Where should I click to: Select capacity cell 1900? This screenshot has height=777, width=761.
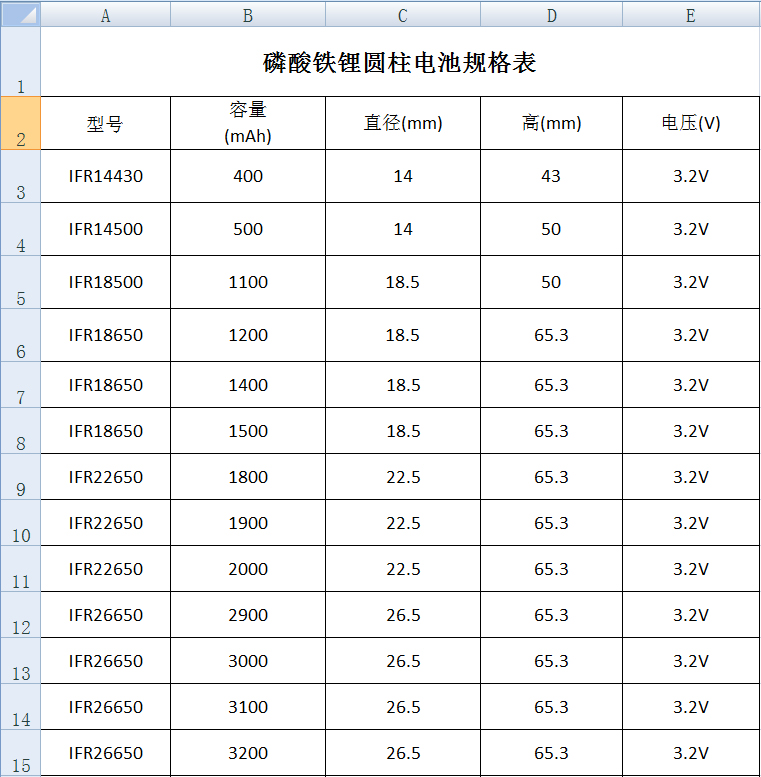[248, 523]
